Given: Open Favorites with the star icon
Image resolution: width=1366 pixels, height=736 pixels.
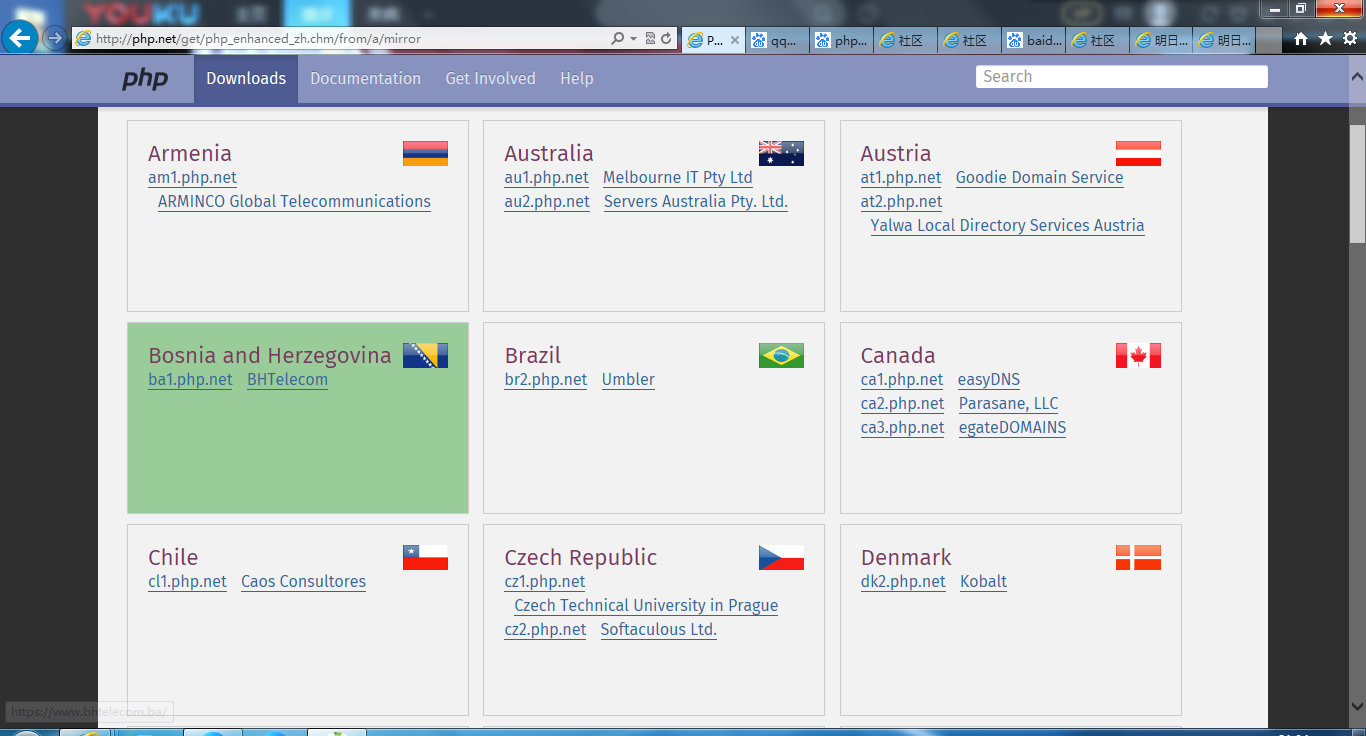Looking at the screenshot, I should (1325, 38).
